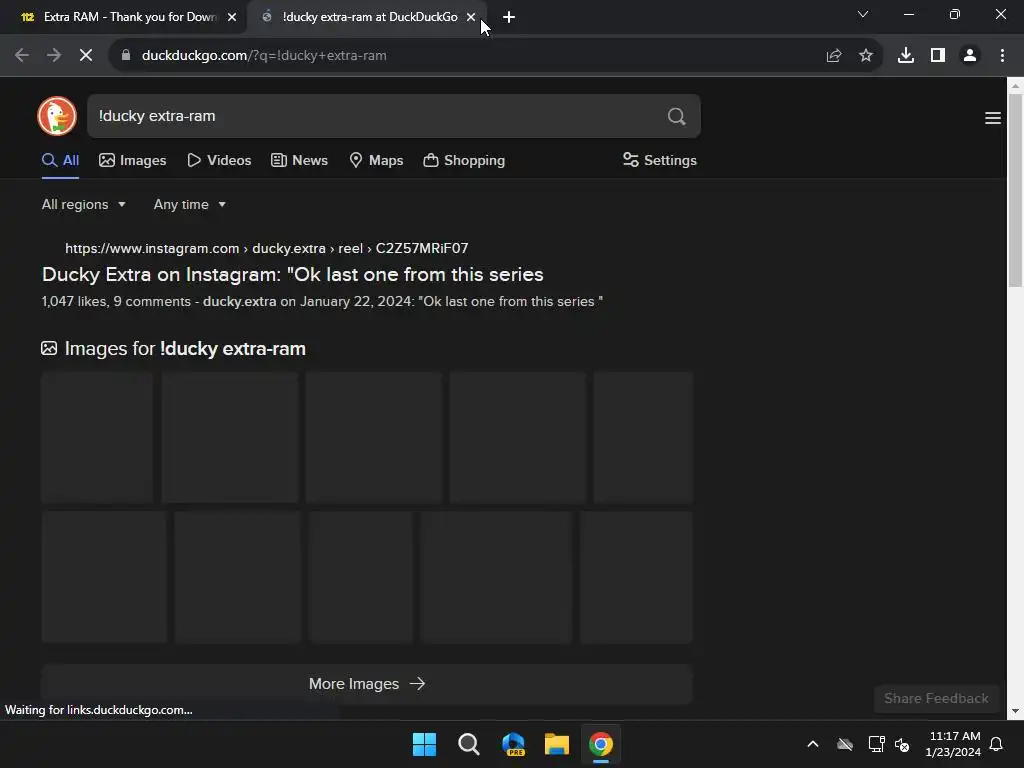Bookmark this tab with star icon
This screenshot has height=768, width=1024.
[x=866, y=56]
